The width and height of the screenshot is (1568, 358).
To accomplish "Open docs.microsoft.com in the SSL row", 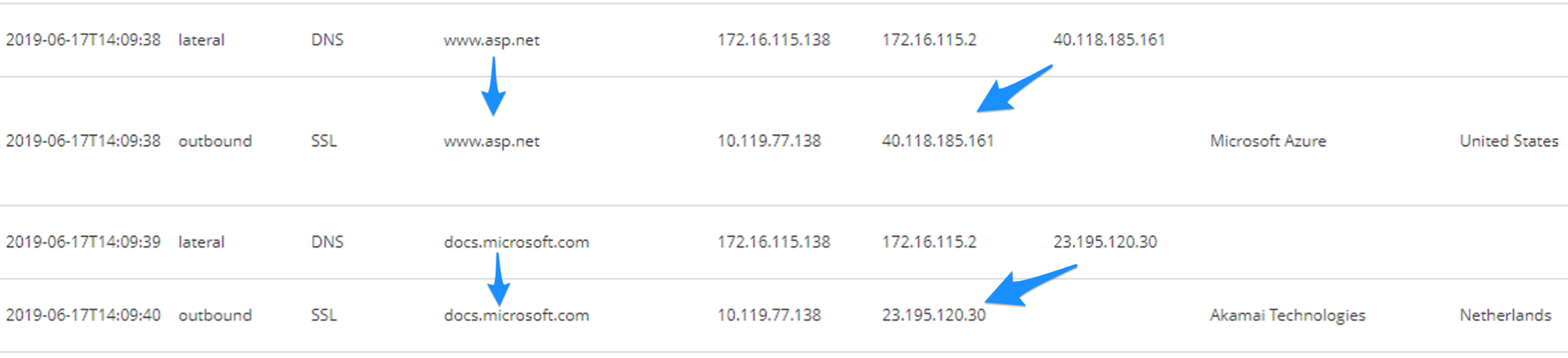I will tap(516, 315).
